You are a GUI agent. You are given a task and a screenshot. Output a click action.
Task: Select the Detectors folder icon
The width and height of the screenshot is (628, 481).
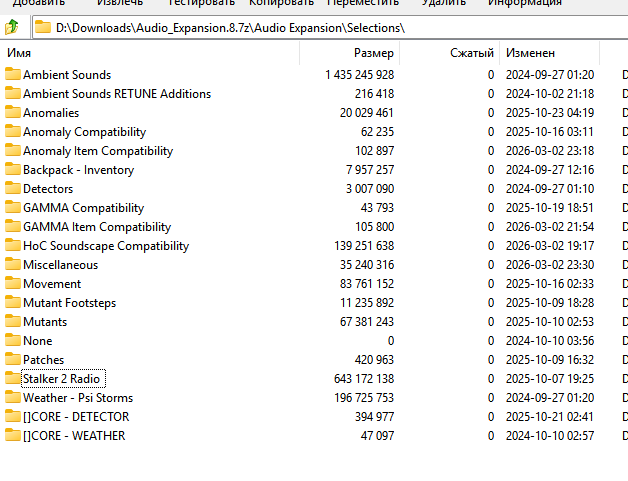click(13, 188)
